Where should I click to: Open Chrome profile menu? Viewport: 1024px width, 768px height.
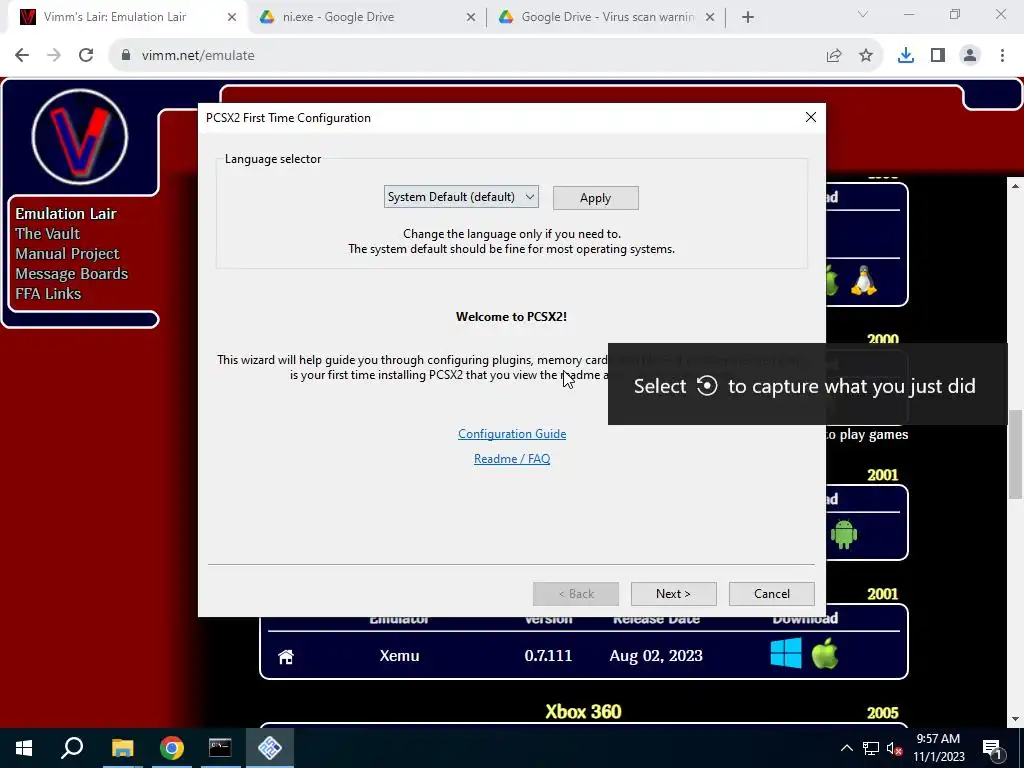pos(970,56)
